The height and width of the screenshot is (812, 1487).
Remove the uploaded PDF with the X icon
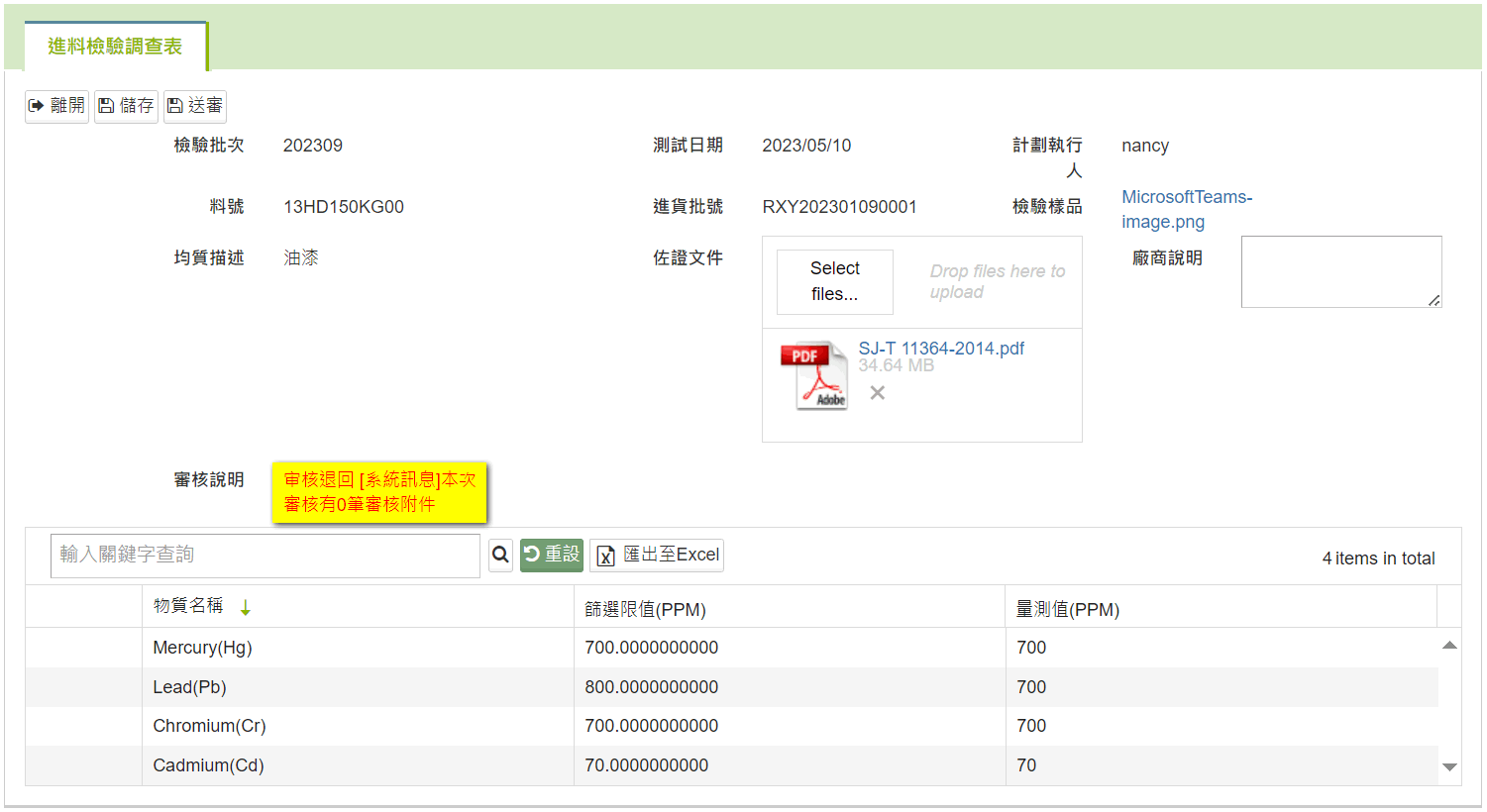(878, 393)
